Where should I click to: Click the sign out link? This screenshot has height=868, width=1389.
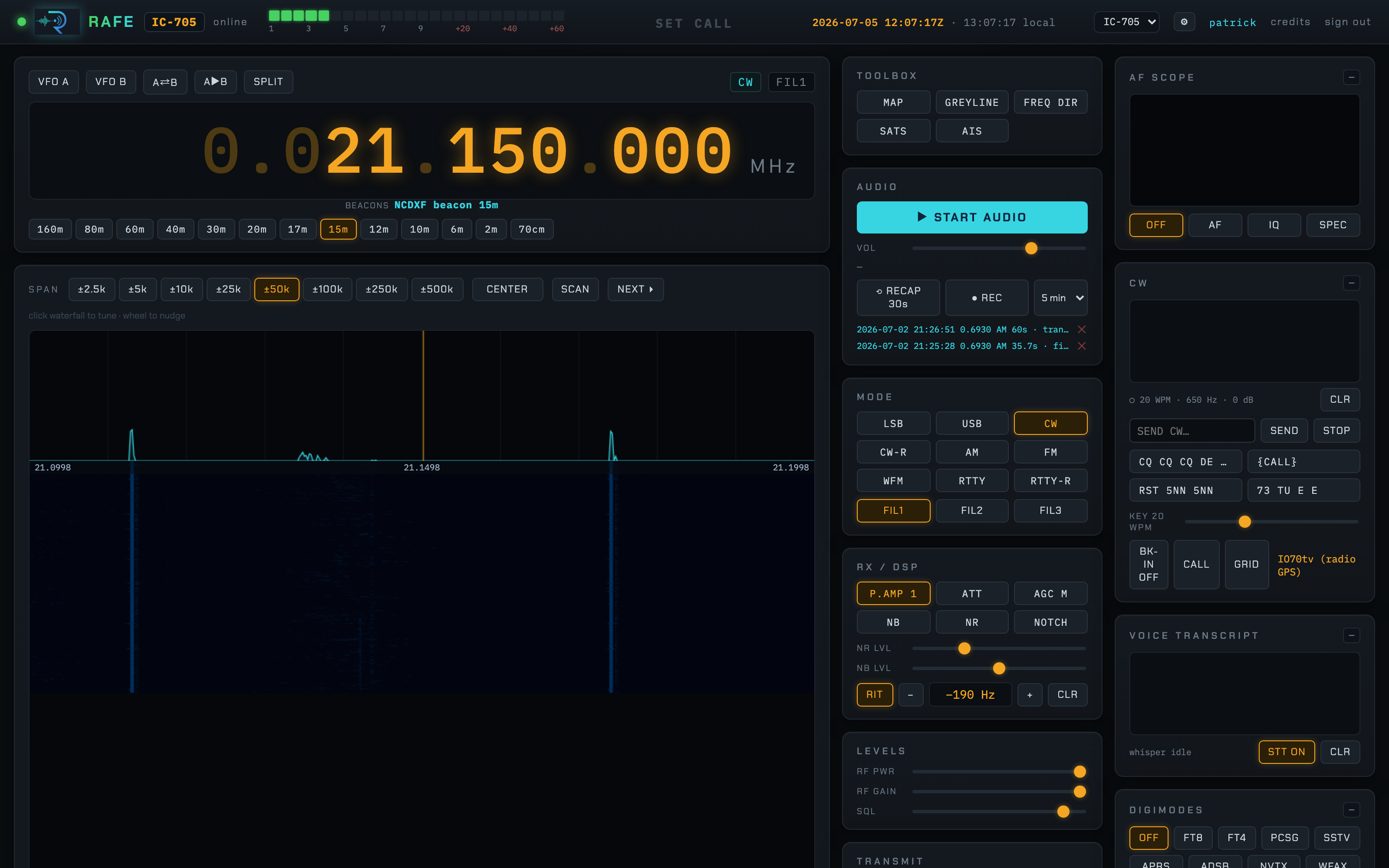pyautogui.click(x=1348, y=22)
